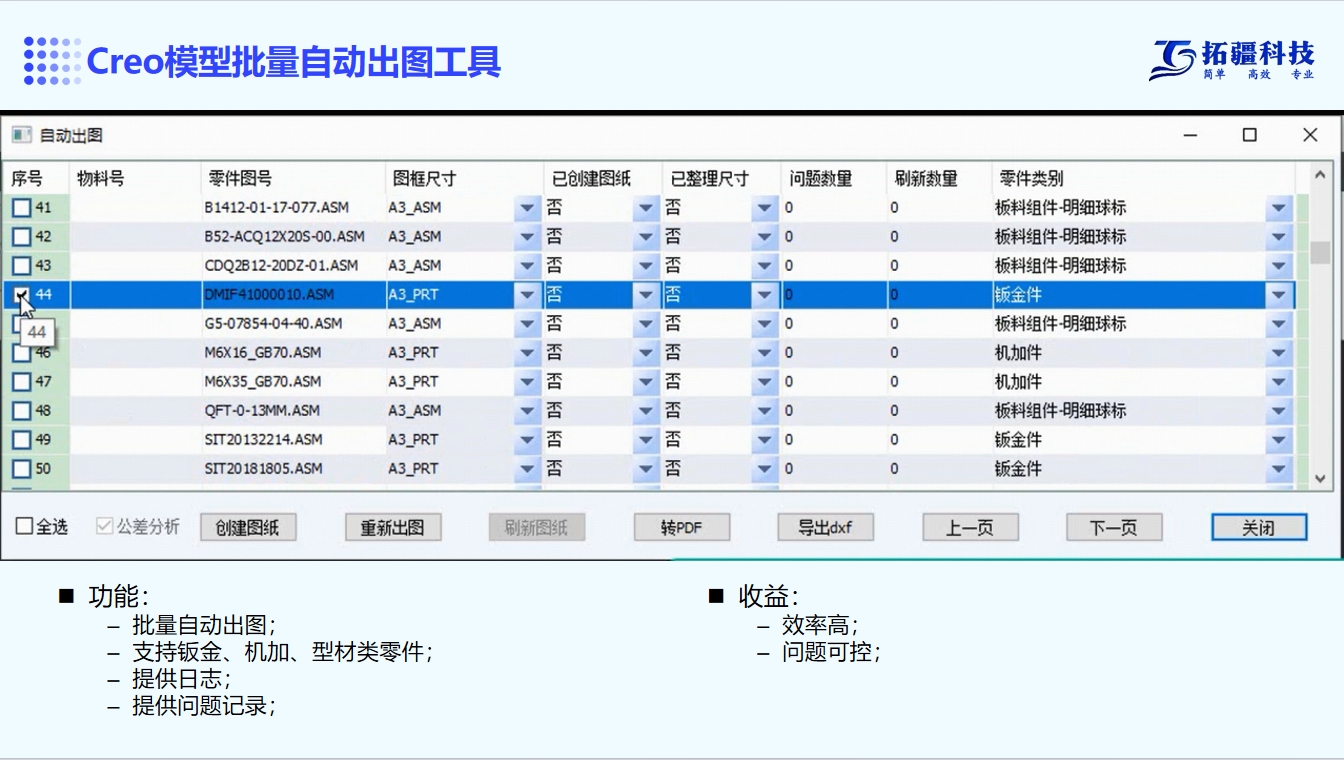Click the table scrollbar down arrow
The width and height of the screenshot is (1344, 760).
coord(1320,478)
